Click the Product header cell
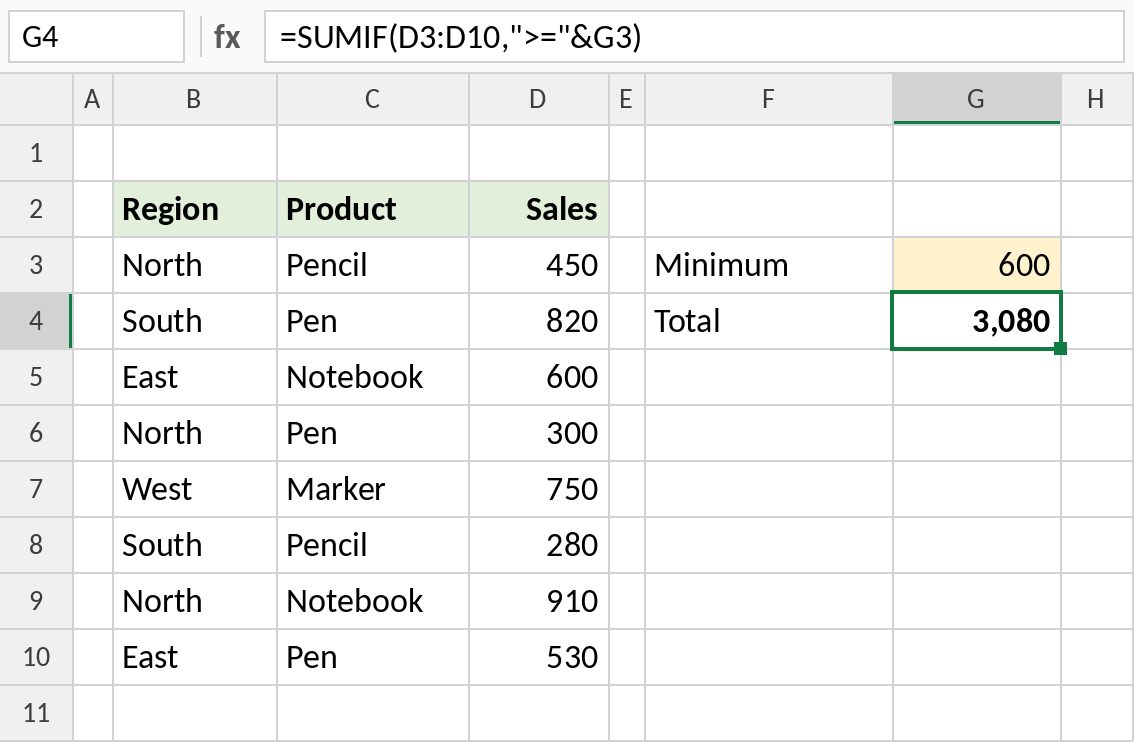The image size is (1134, 742). (372, 210)
